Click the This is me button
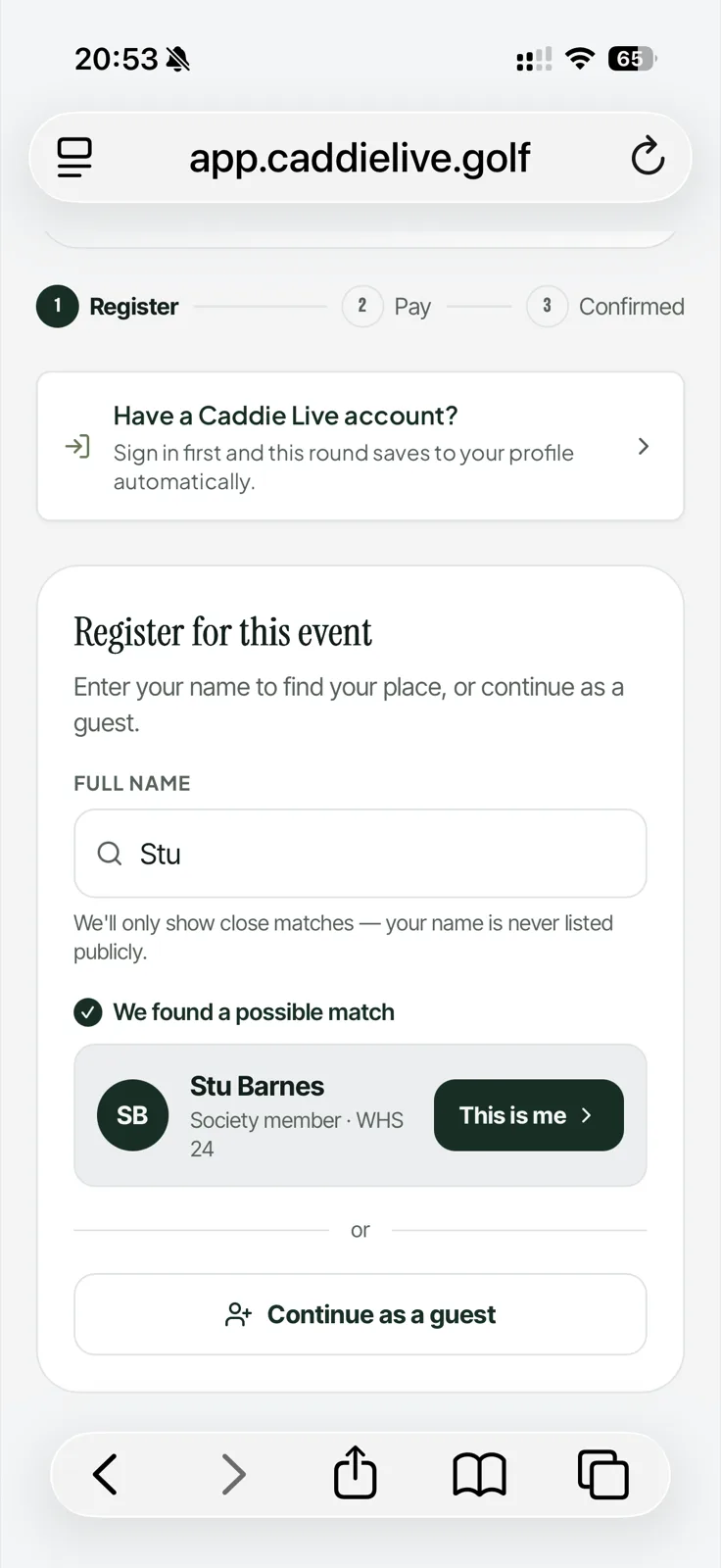 click(x=529, y=1115)
